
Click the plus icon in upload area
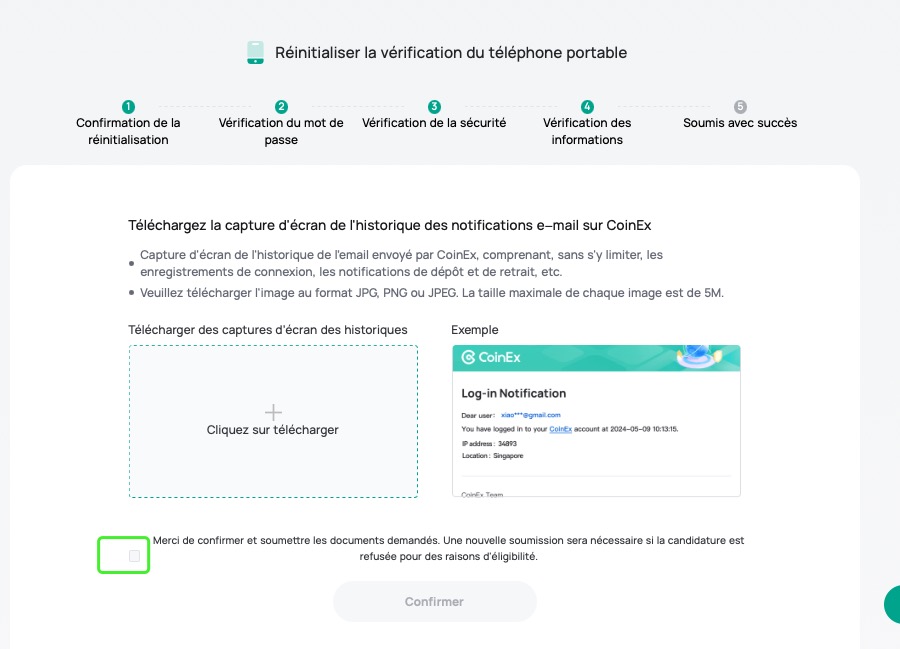(x=273, y=412)
